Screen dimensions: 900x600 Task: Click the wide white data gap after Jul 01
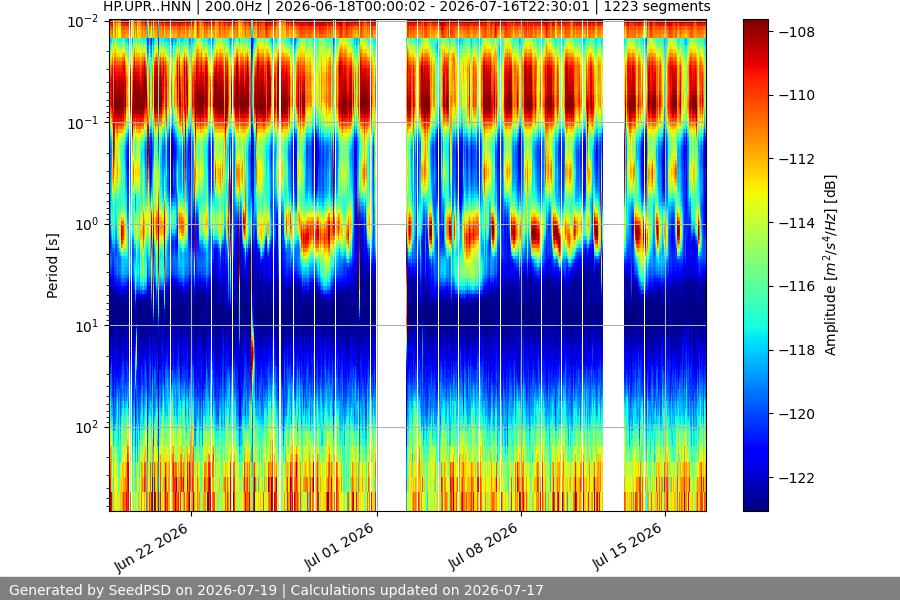pyautogui.click(x=391, y=265)
